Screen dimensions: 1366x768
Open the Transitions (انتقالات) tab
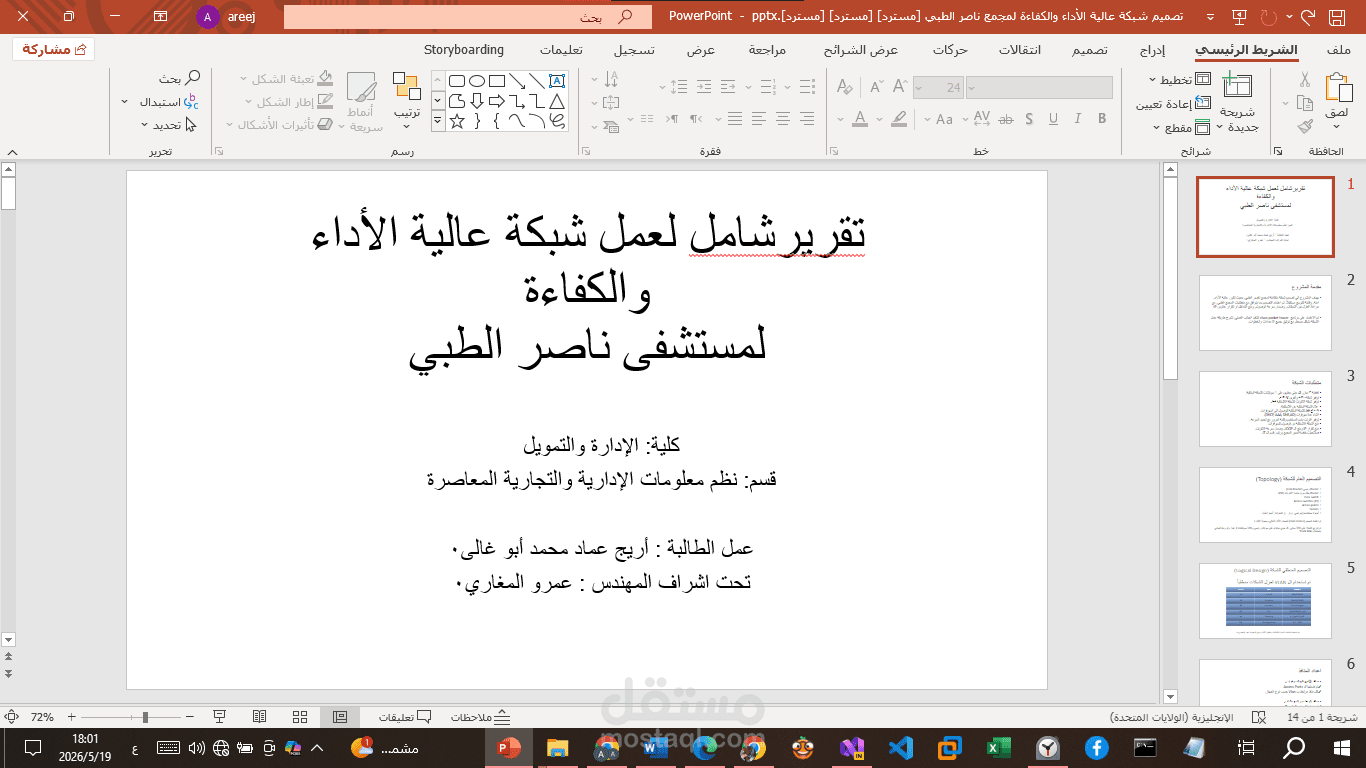click(1019, 50)
